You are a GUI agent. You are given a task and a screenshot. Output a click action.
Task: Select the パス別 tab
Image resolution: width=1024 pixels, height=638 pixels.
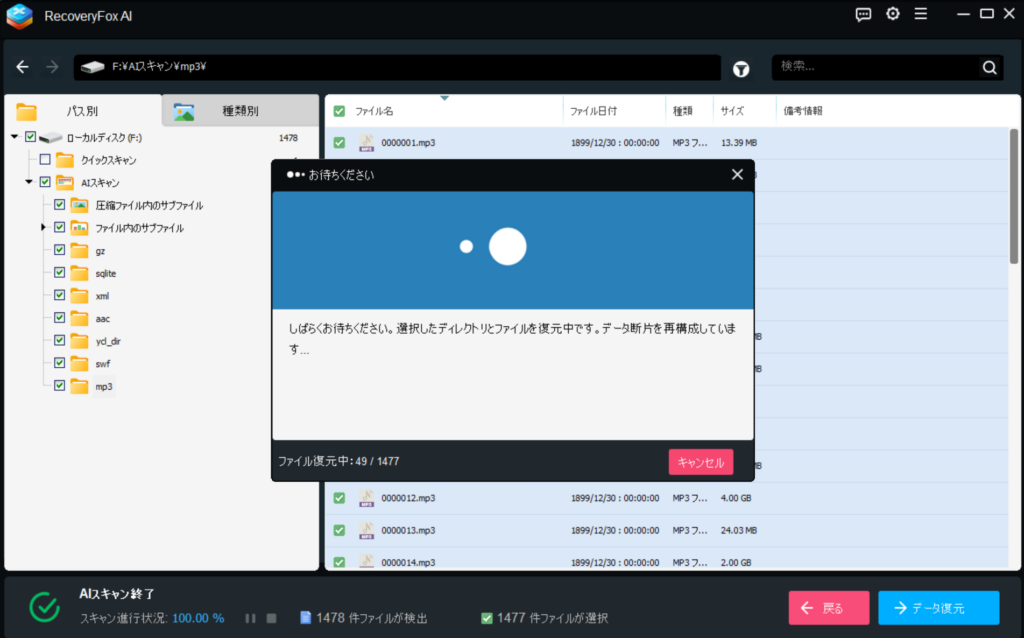82,111
